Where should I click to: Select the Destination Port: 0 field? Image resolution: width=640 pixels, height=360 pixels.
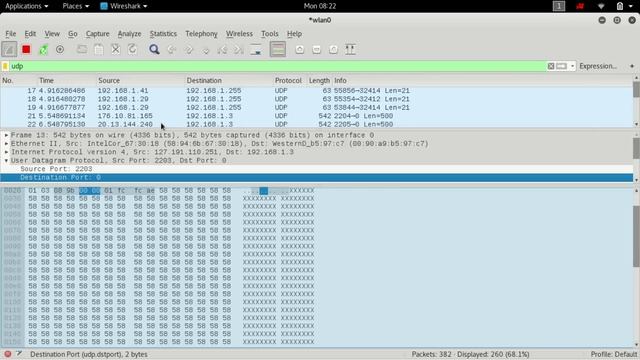[x=317, y=178]
